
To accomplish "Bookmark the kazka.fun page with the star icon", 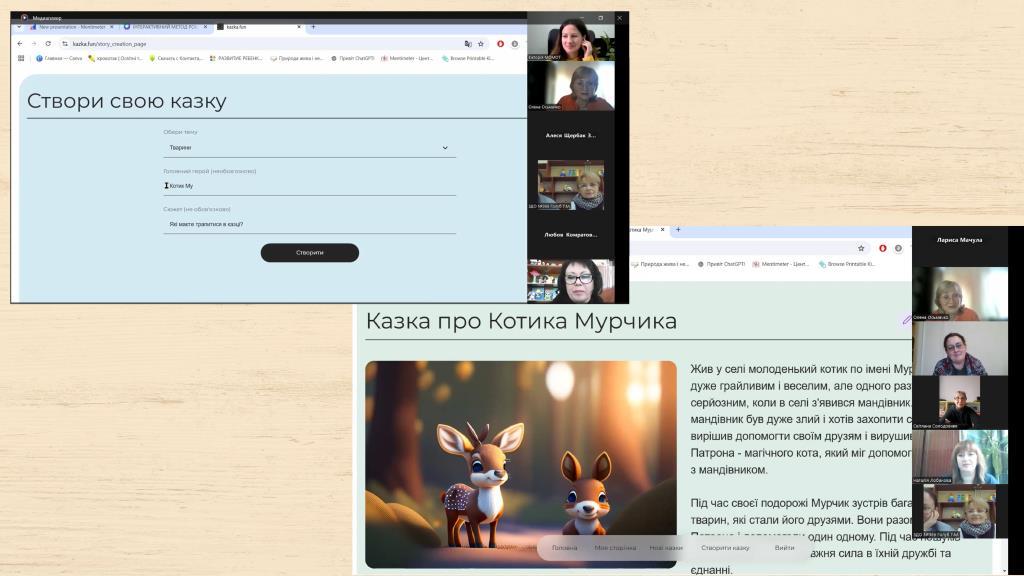I will 481,44.
